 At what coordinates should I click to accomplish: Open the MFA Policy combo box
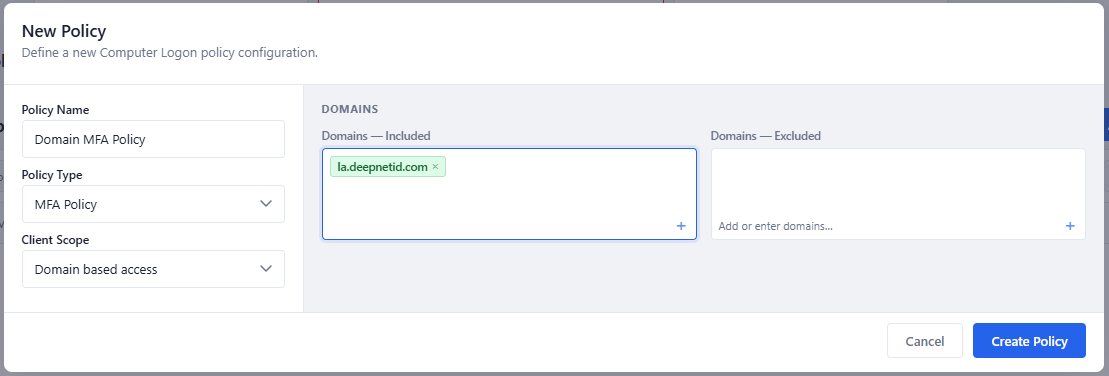pyautogui.click(x=153, y=204)
